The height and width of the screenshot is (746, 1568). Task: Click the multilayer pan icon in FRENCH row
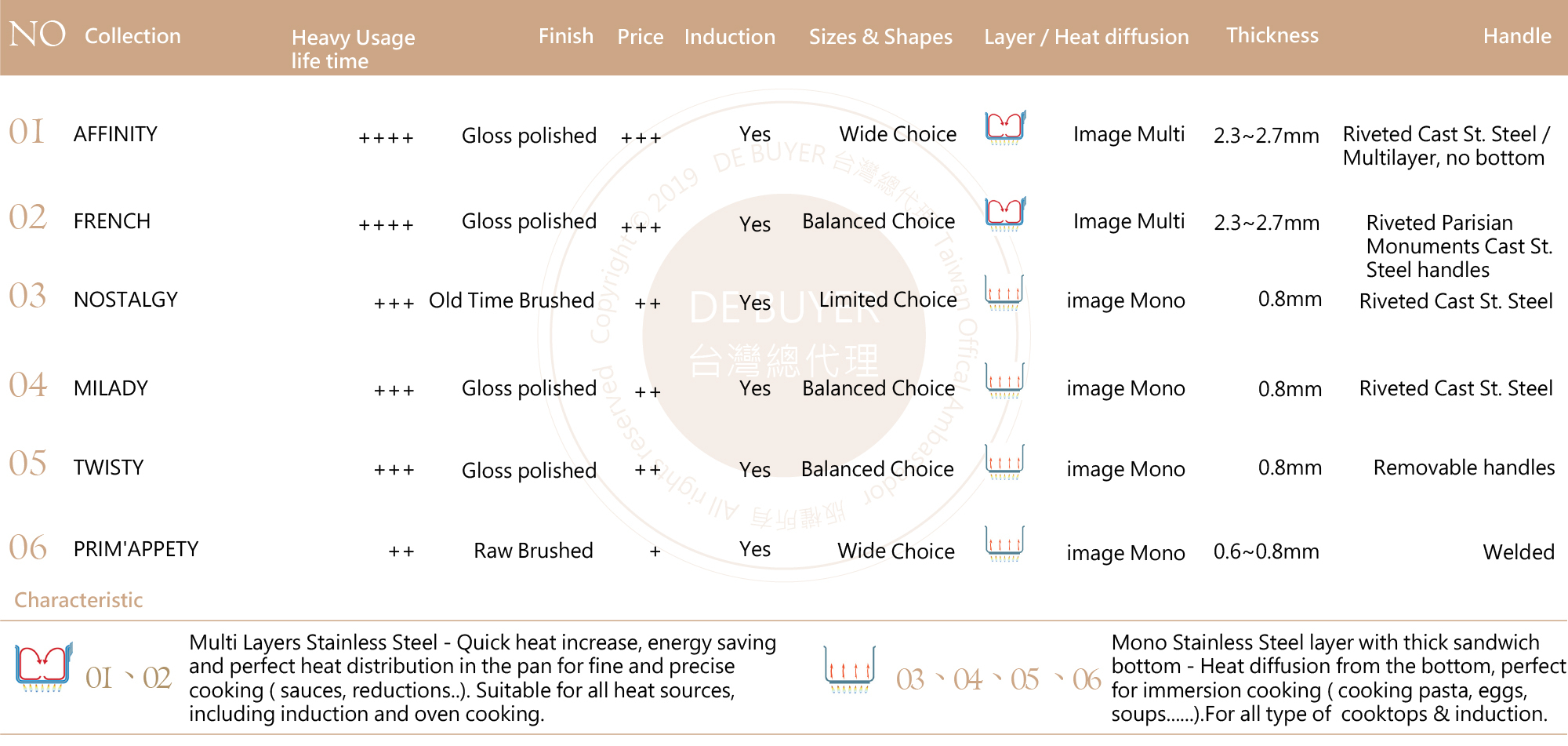coord(1005,214)
